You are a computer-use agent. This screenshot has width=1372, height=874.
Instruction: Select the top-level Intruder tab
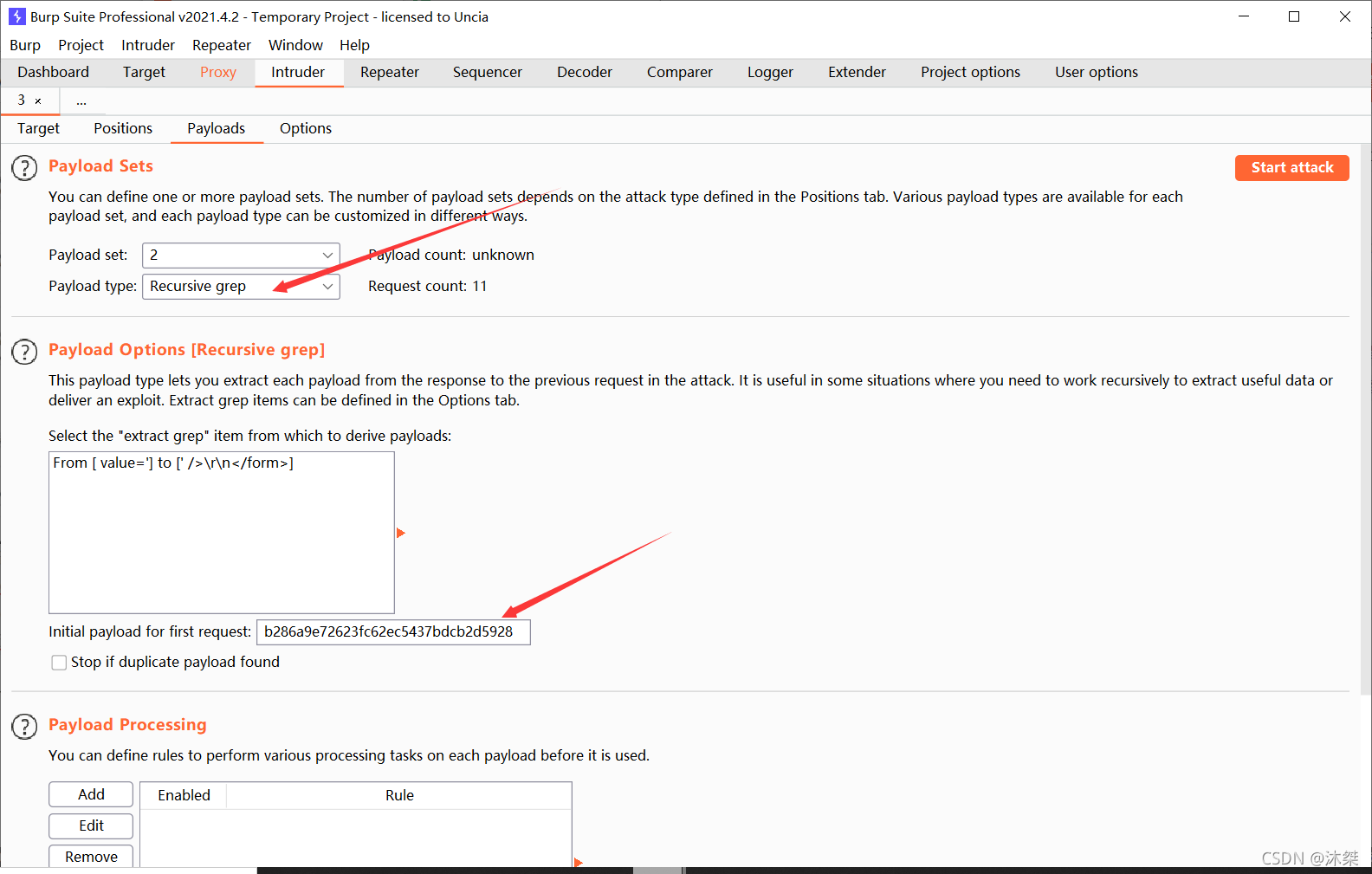coord(298,73)
